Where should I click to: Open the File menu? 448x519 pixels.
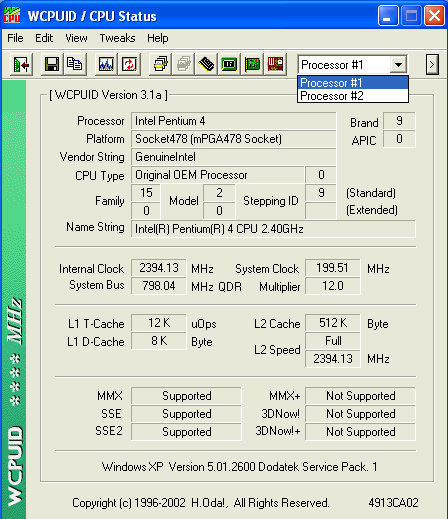[15, 38]
